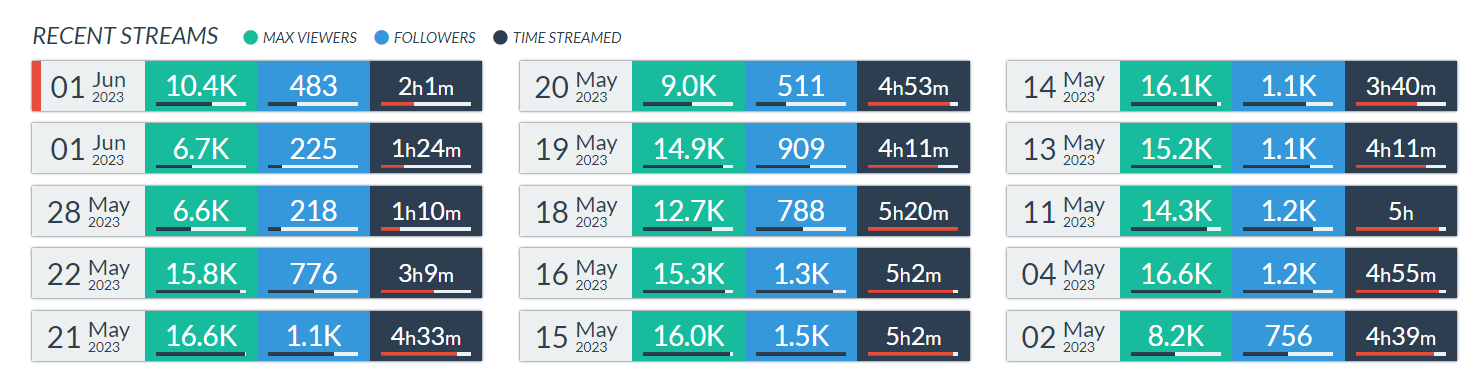Screen dimensions: 1479x374
Task: Click the green Max Viewers legend dot
Action: [x=251, y=38]
